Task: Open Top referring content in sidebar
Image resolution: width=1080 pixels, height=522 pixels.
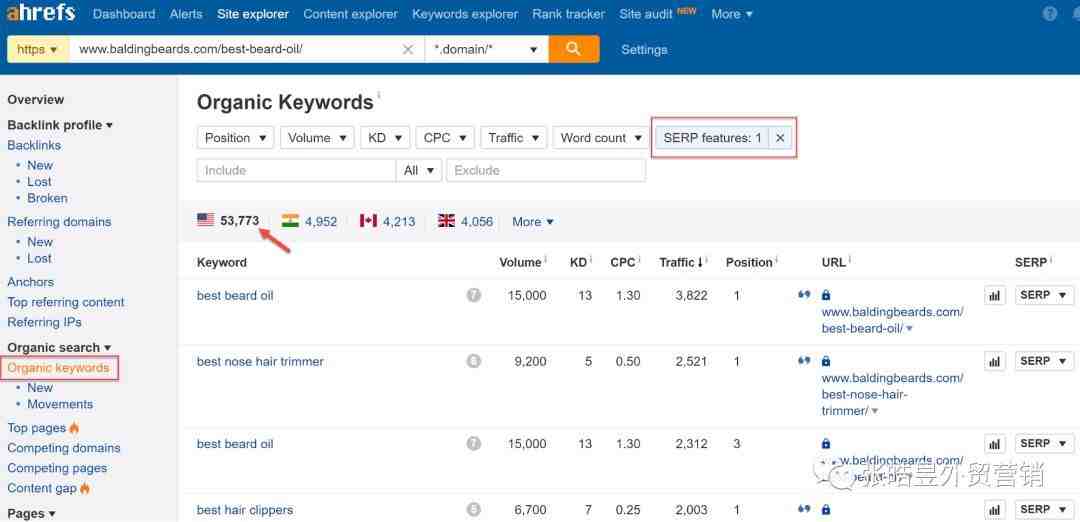Action: (66, 302)
